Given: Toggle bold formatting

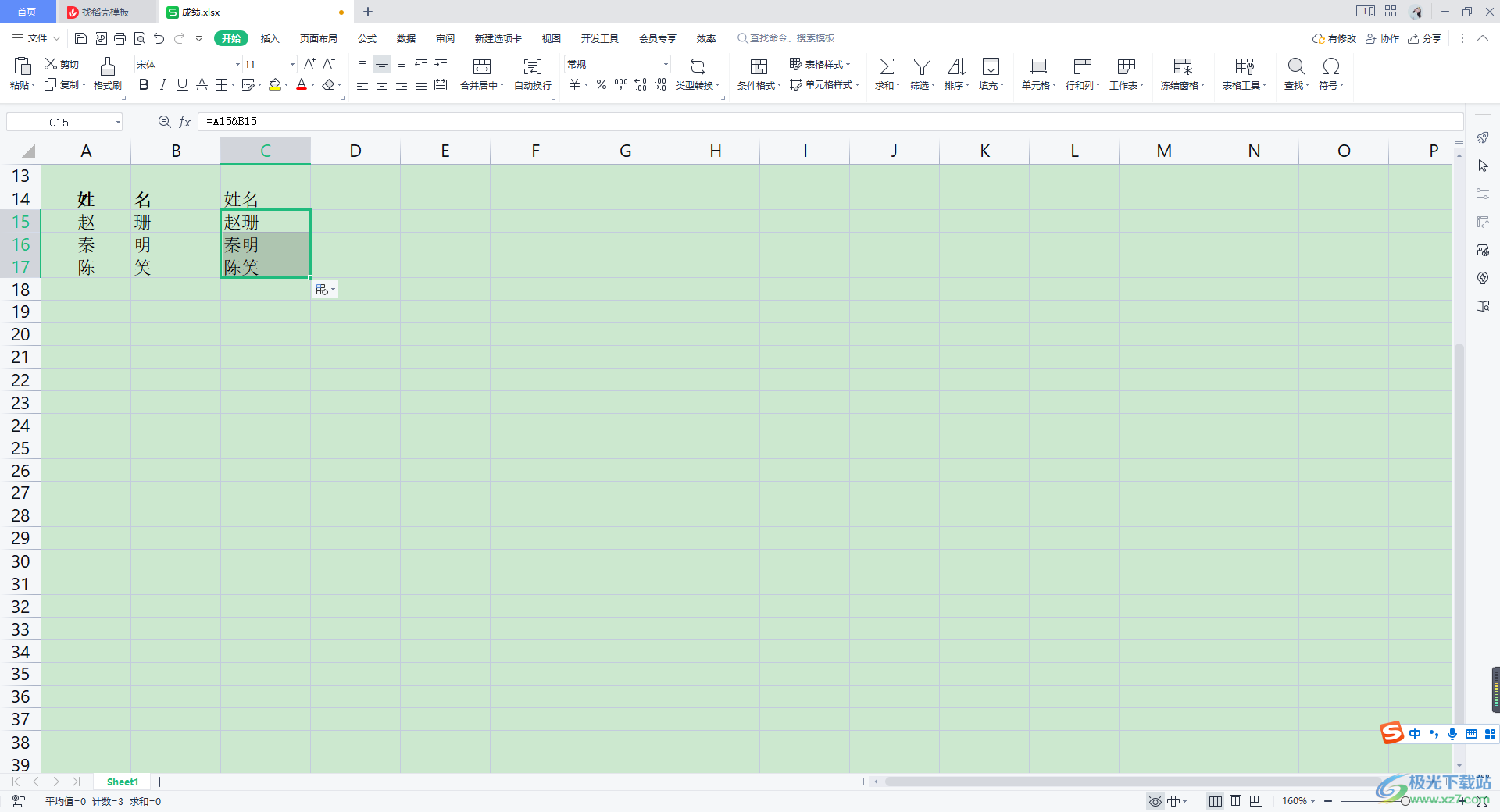Looking at the screenshot, I should point(144,84).
